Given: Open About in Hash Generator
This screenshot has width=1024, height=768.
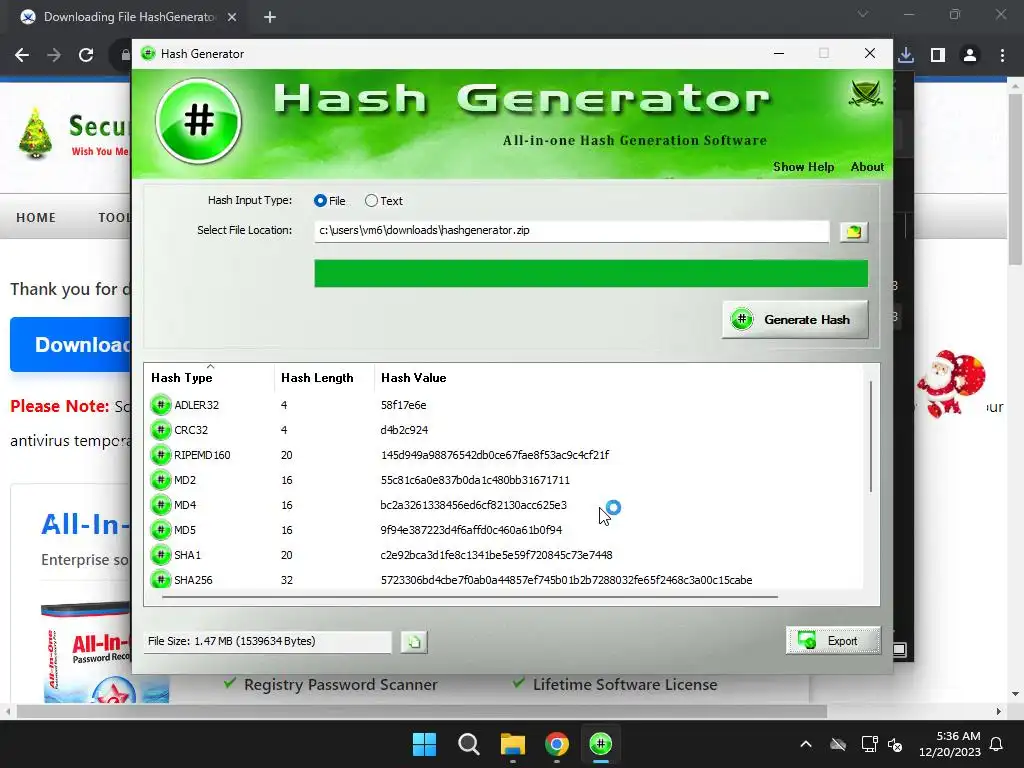Looking at the screenshot, I should 867,167.
